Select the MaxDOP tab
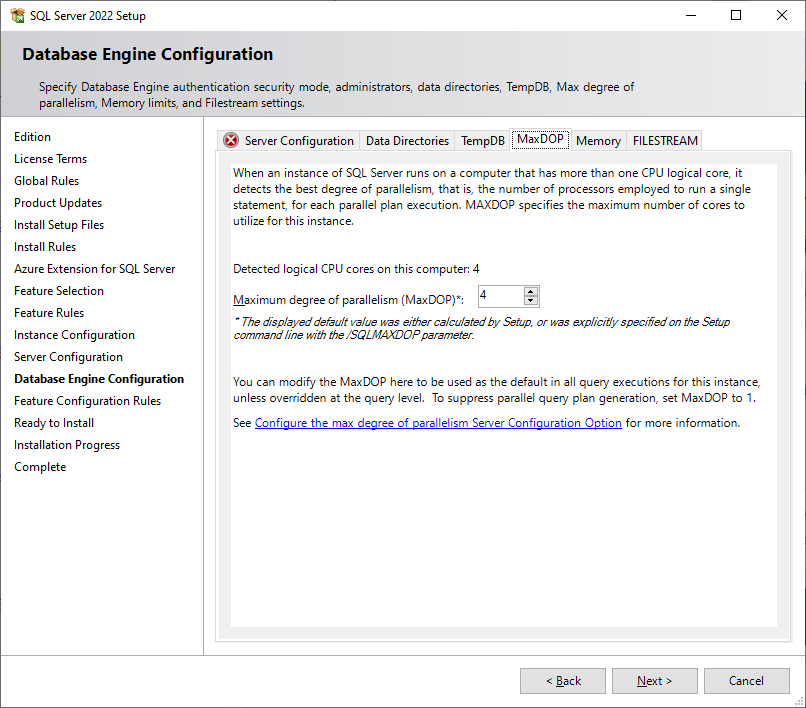The height and width of the screenshot is (708, 806). click(540, 139)
